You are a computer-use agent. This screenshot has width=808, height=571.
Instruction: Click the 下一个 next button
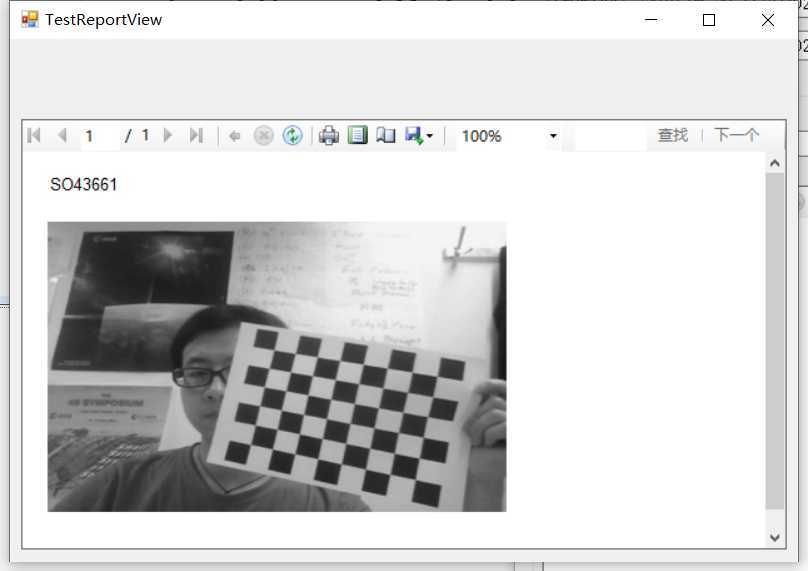(736, 136)
